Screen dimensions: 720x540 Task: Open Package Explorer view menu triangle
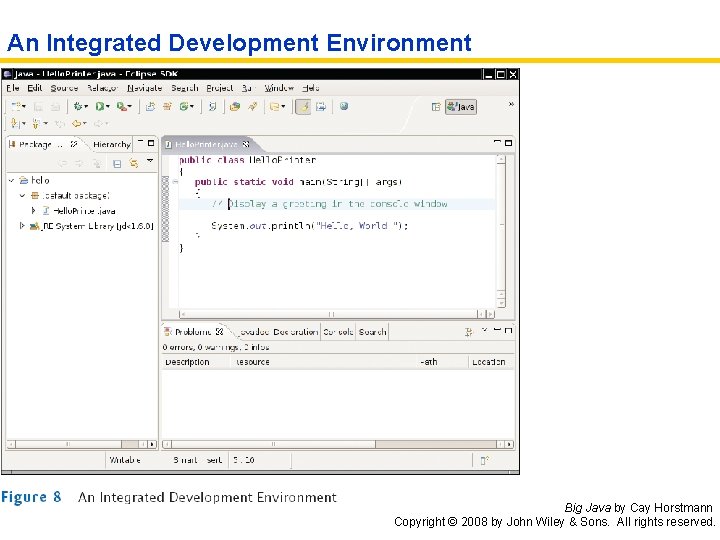click(150, 161)
